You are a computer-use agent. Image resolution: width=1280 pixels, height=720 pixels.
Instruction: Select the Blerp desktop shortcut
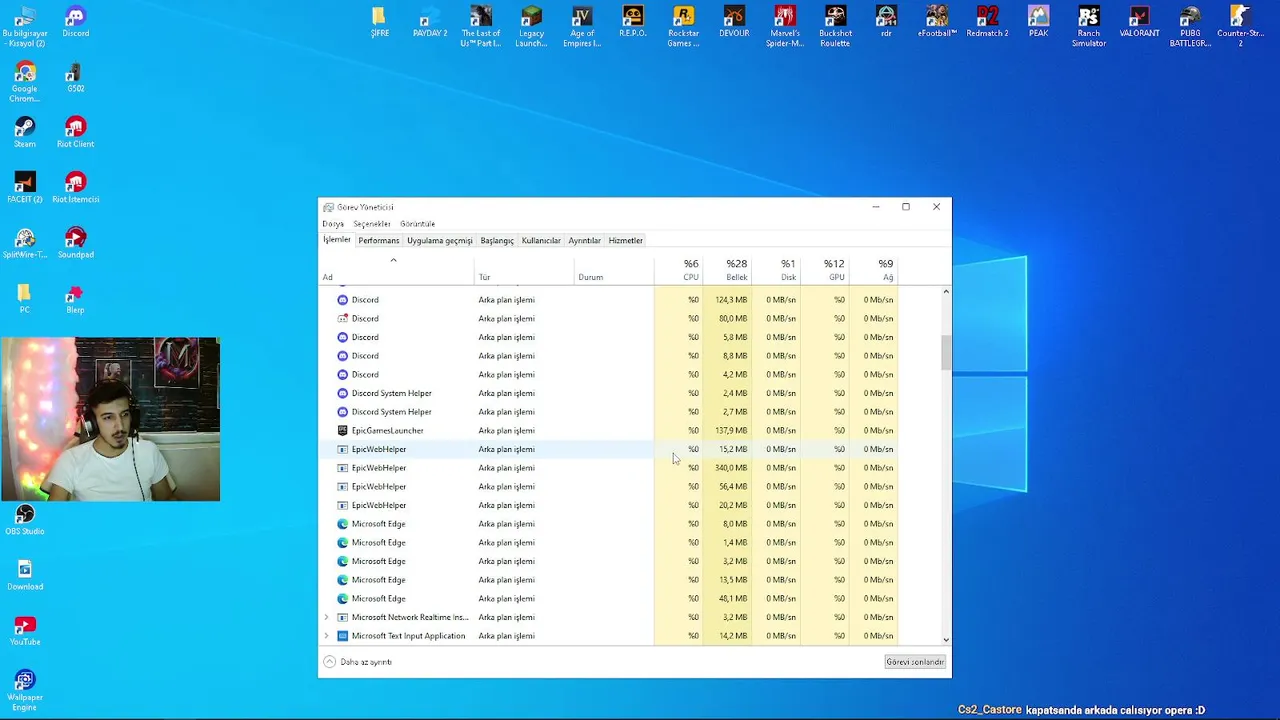[75, 299]
